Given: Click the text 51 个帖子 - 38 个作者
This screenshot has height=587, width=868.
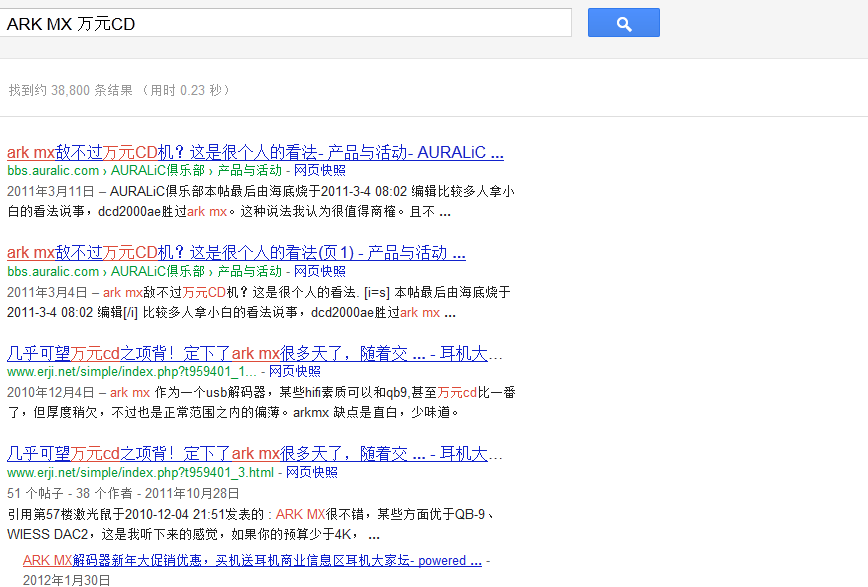Looking at the screenshot, I should coord(70,493).
